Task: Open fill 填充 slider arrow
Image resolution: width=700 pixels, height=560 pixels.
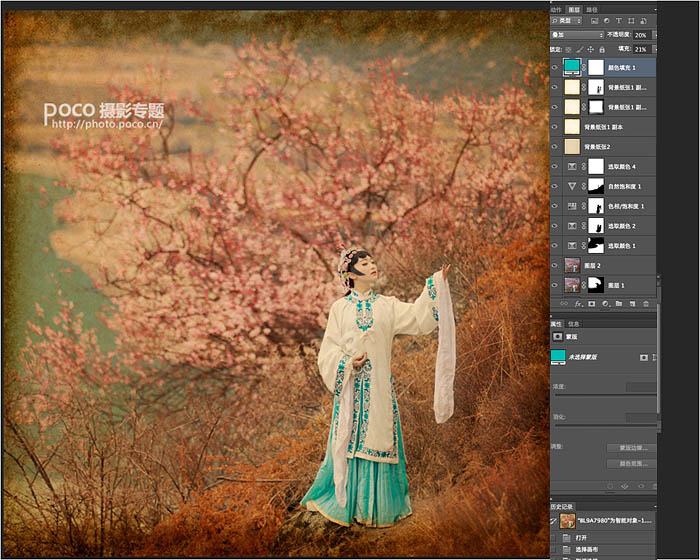Action: click(x=655, y=50)
